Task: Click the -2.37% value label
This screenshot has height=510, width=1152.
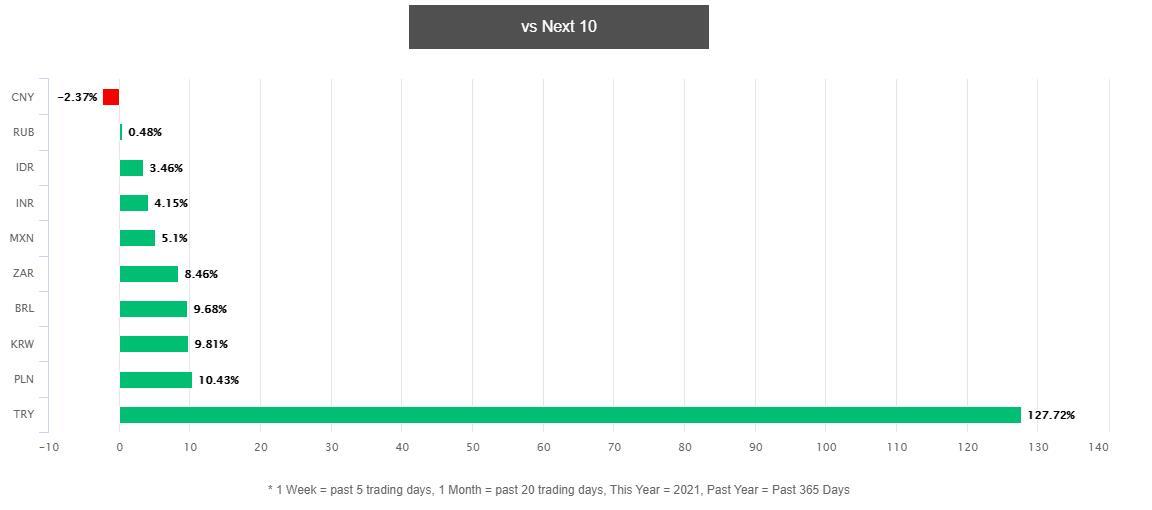Action: tap(77, 97)
